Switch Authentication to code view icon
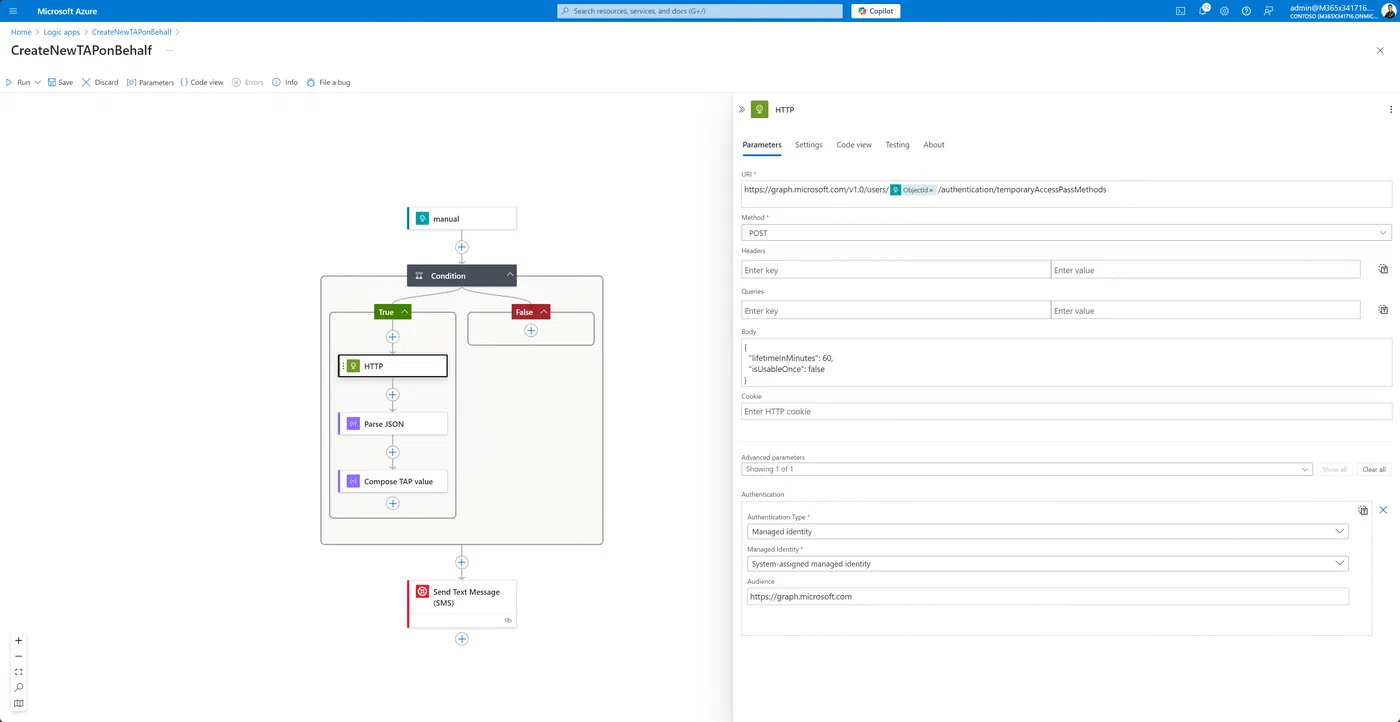The image size is (1400, 722). tap(1363, 510)
